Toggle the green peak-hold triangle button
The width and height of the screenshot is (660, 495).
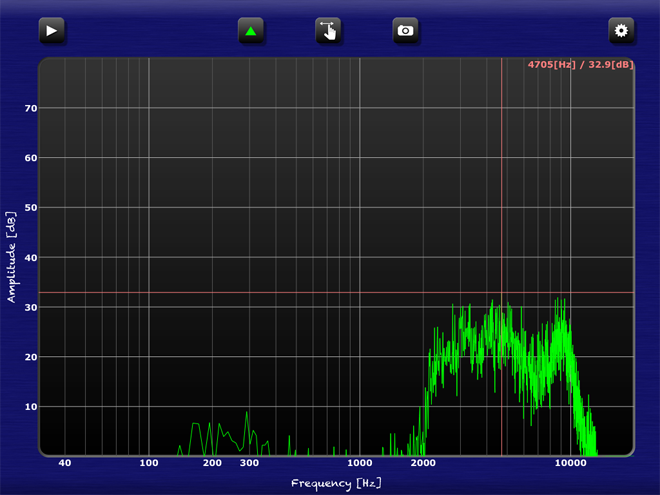(x=251, y=31)
